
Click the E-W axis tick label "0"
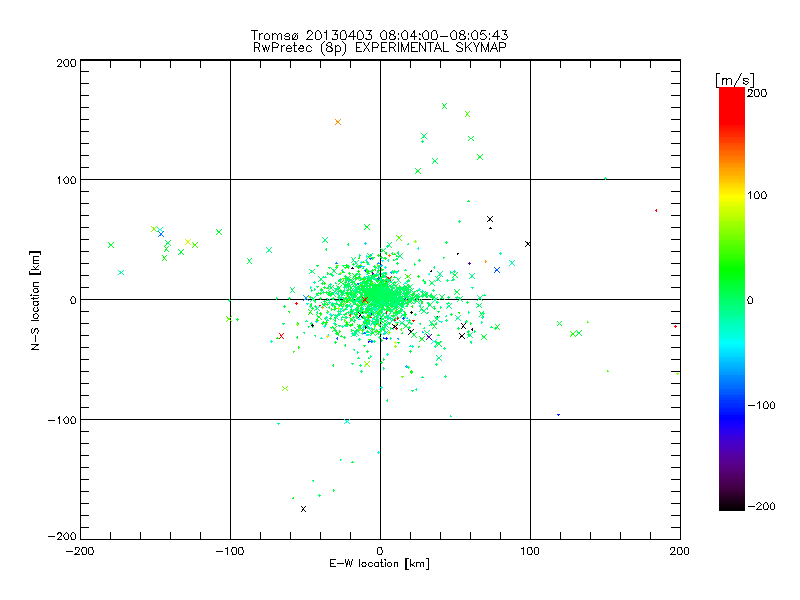pos(380,551)
